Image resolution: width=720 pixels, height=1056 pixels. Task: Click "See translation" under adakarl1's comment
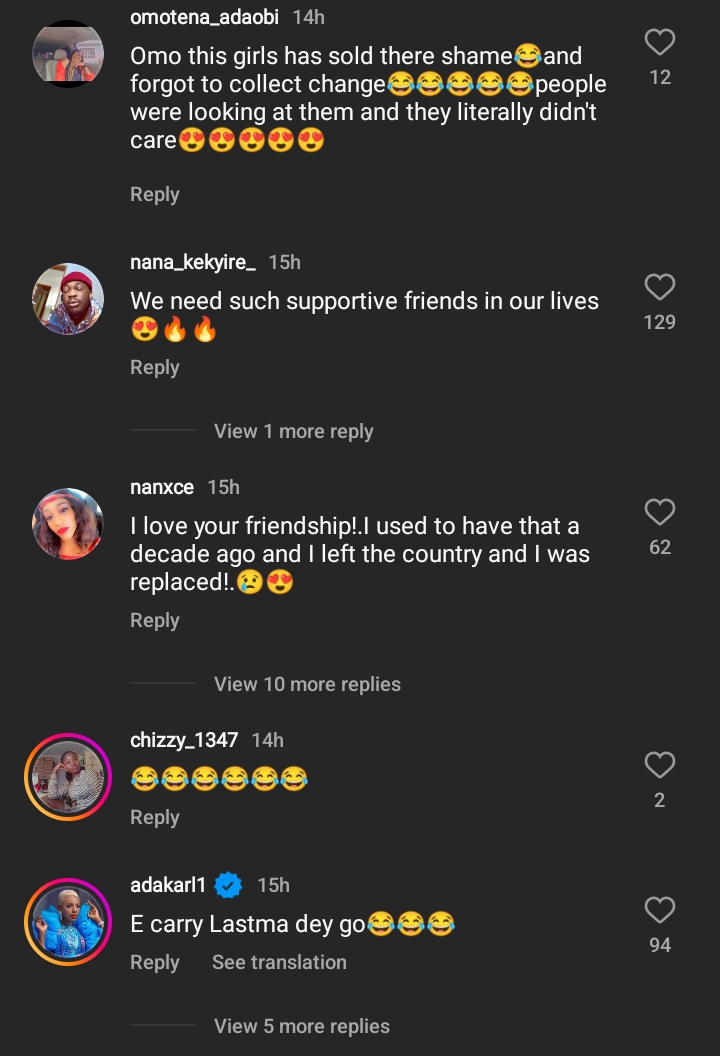point(279,963)
